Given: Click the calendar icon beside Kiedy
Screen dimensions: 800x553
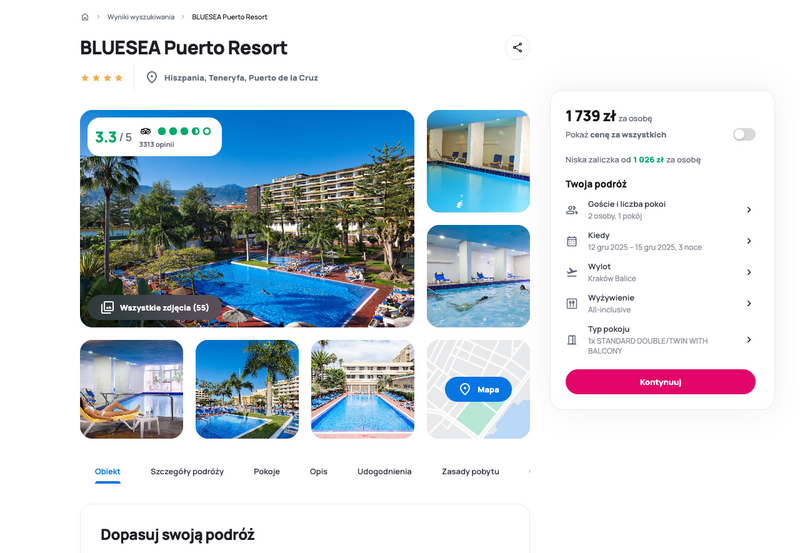Looking at the screenshot, I should click(572, 241).
